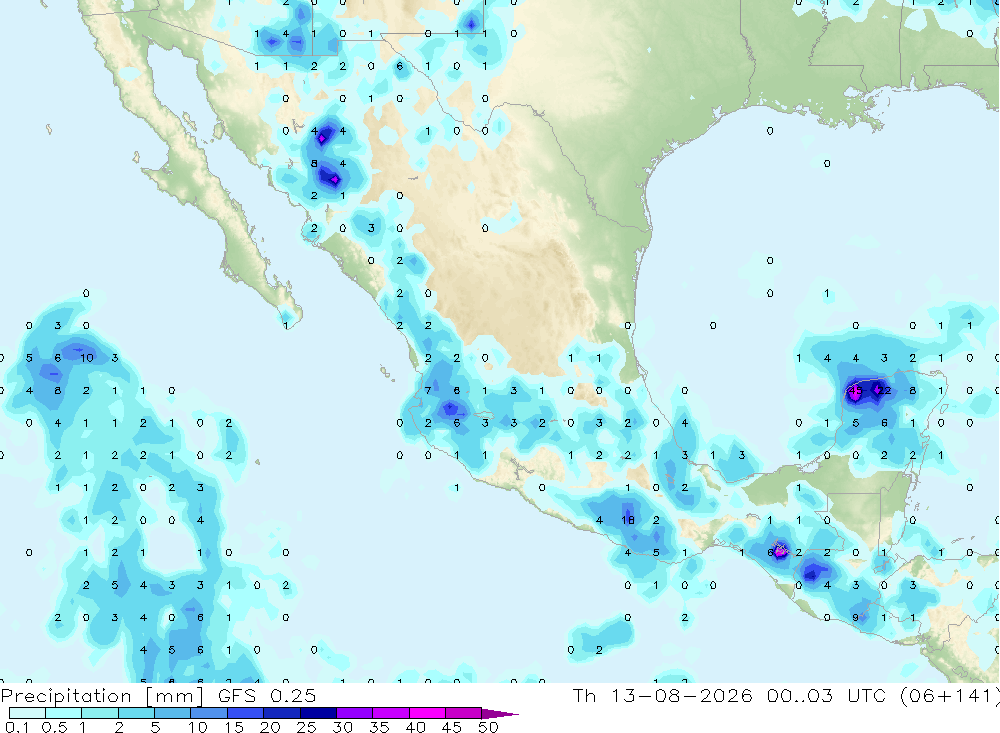Pick the 25–30 mm navy legend swatch
This screenshot has height=733, width=1000.
click(x=318, y=713)
